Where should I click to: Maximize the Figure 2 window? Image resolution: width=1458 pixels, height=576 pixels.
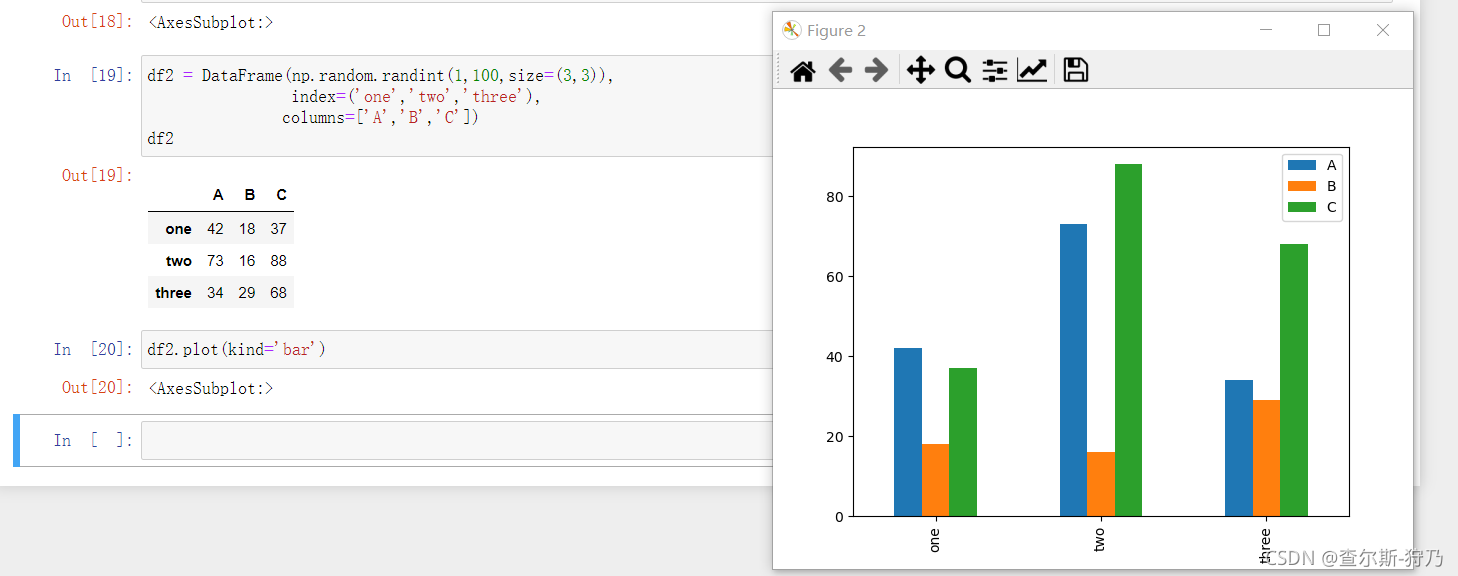(x=1324, y=30)
